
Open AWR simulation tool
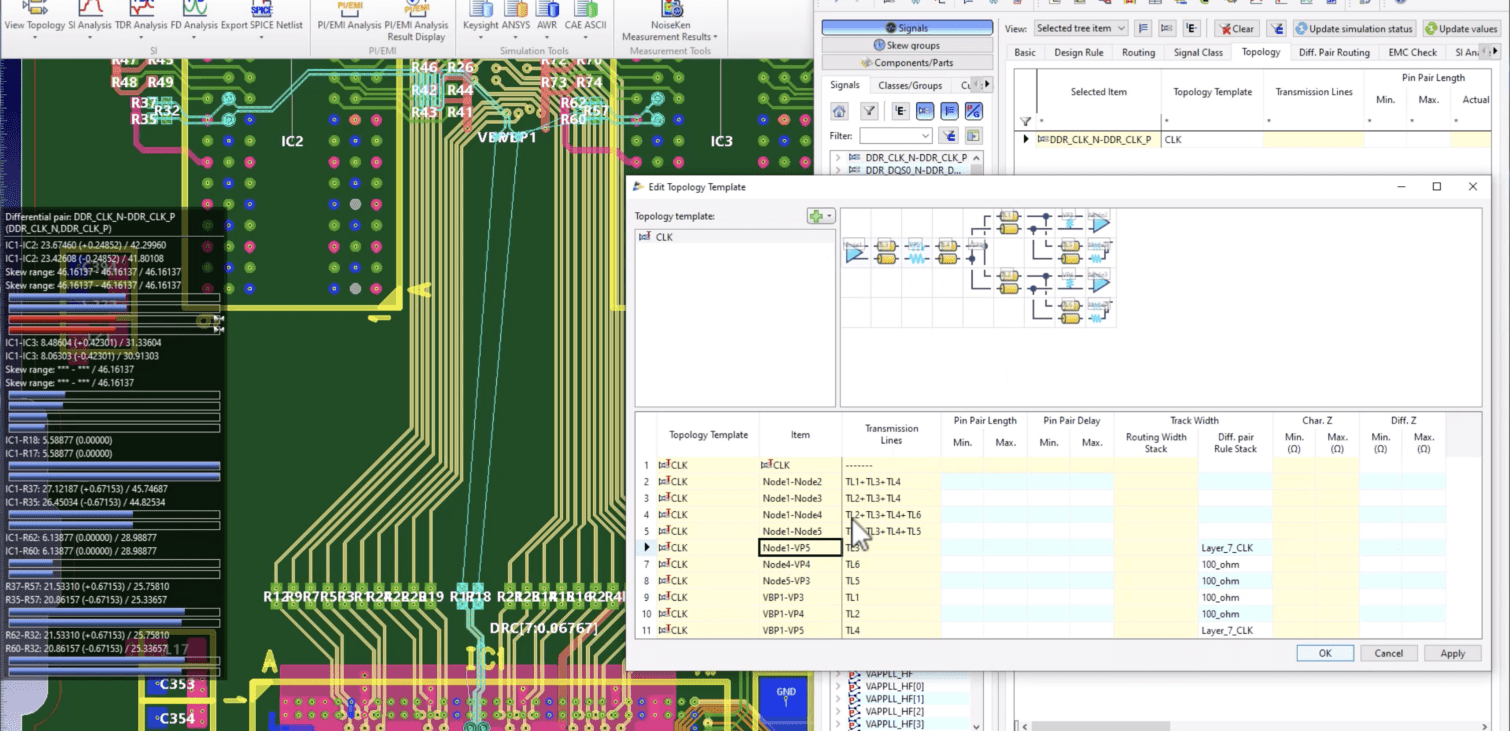(547, 18)
